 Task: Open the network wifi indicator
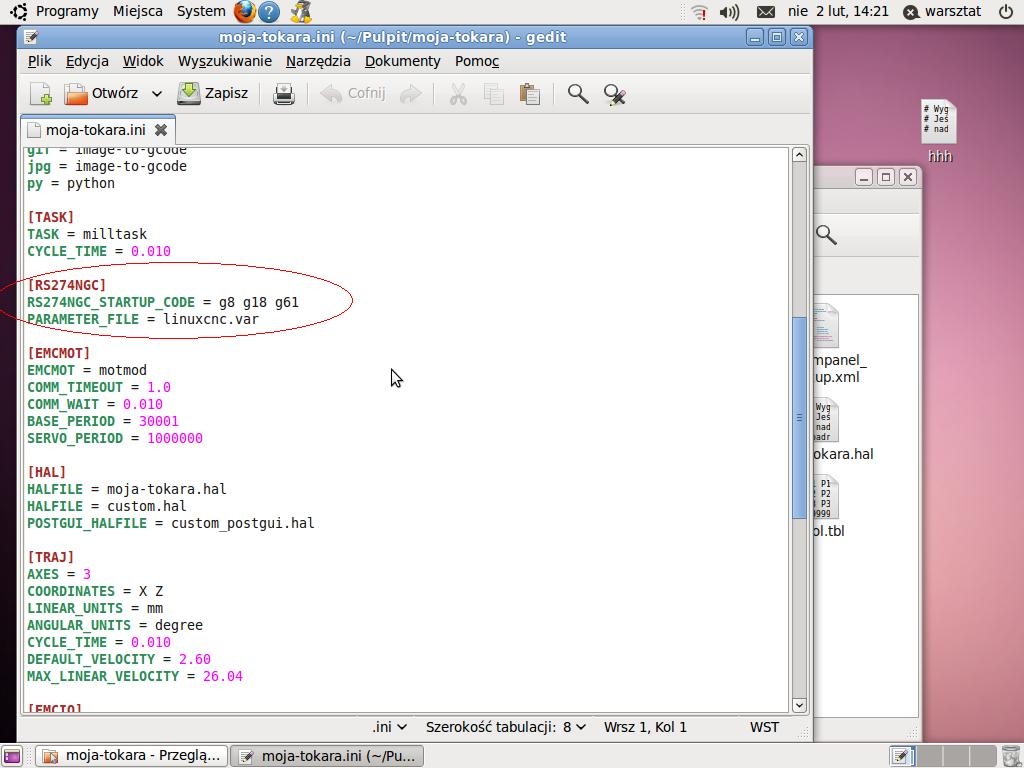(x=699, y=12)
